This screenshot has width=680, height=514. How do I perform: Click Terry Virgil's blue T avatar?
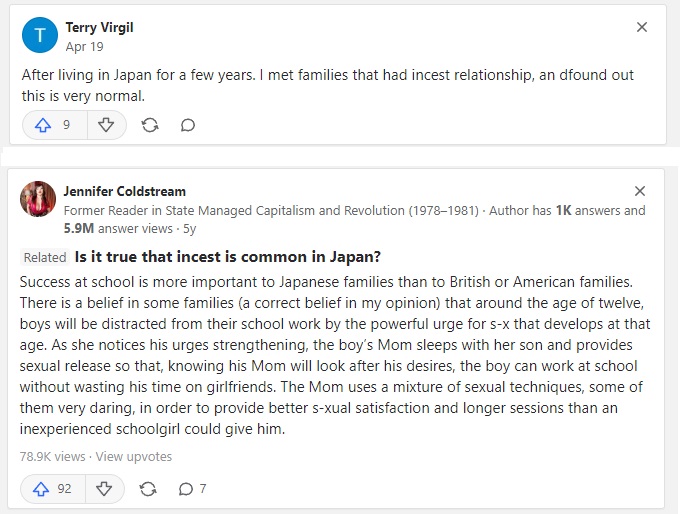coord(39,36)
